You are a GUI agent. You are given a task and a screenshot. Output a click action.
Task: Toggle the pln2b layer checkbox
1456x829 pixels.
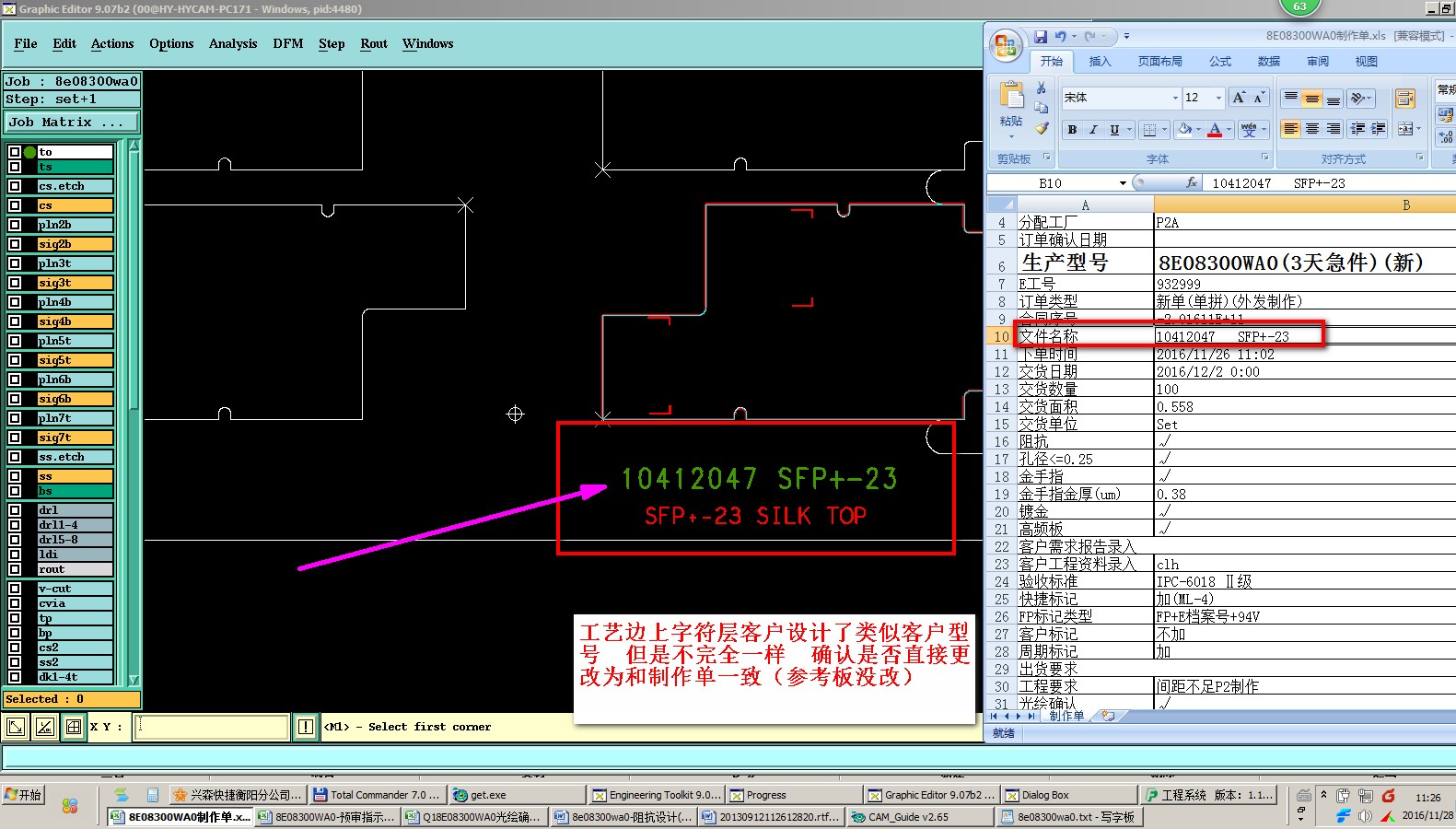point(15,225)
